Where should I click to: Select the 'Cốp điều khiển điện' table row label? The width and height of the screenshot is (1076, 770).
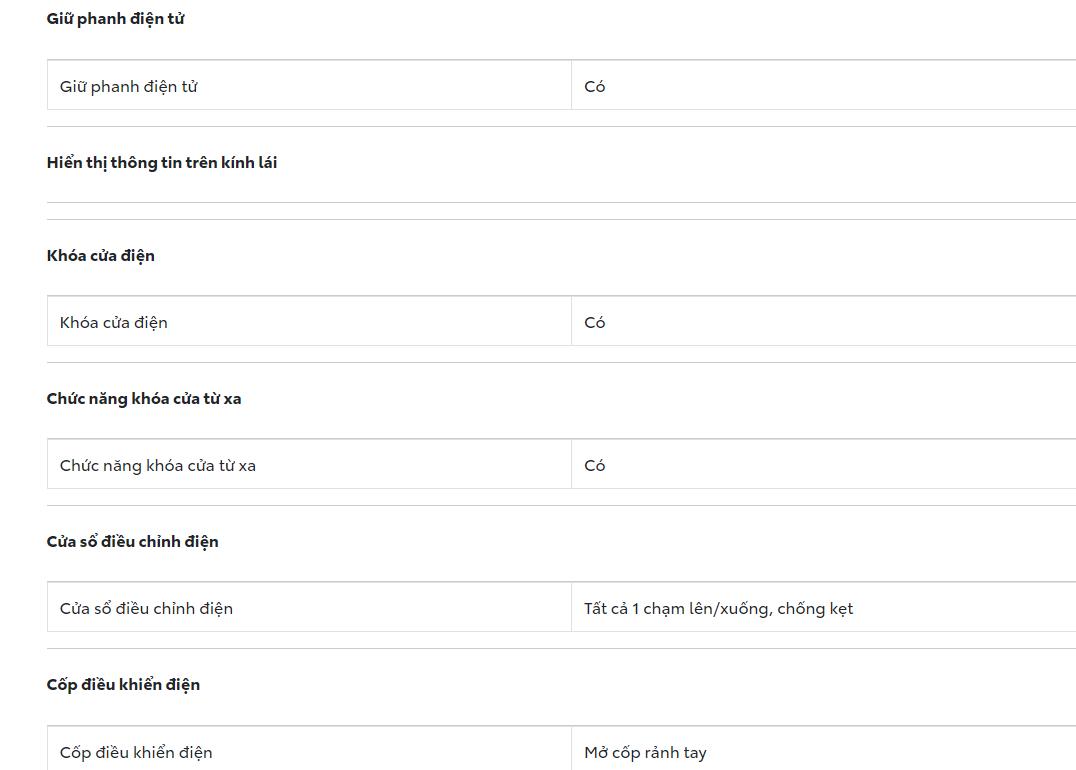[136, 753]
